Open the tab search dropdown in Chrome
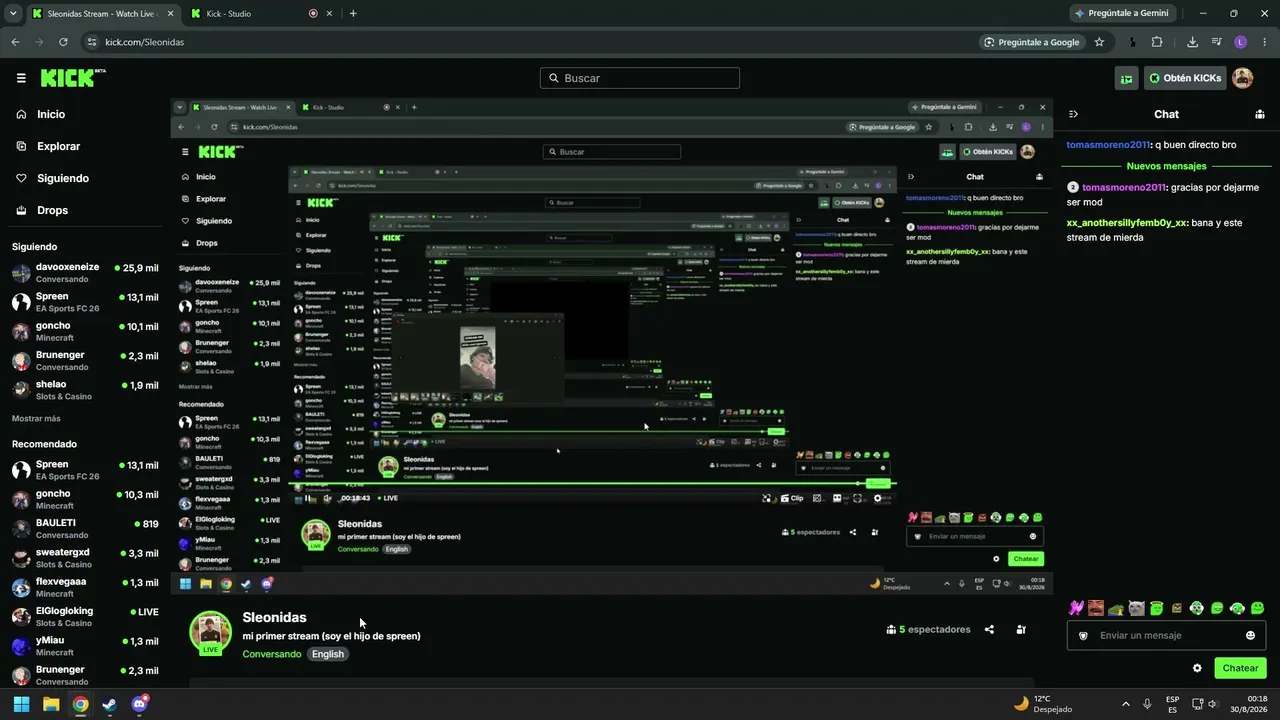 pos(12,13)
